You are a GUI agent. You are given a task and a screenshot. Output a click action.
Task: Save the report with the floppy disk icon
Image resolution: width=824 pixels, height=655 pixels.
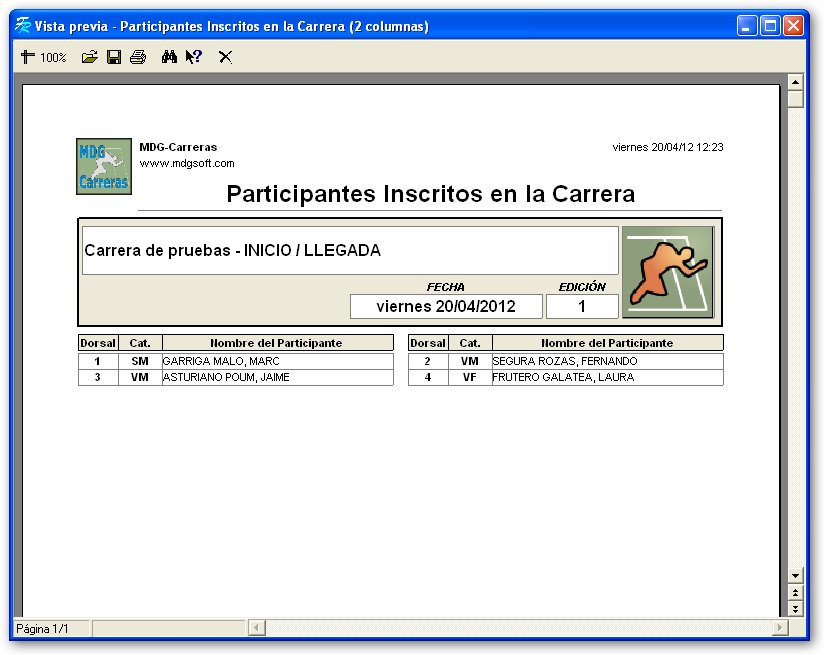pos(114,57)
